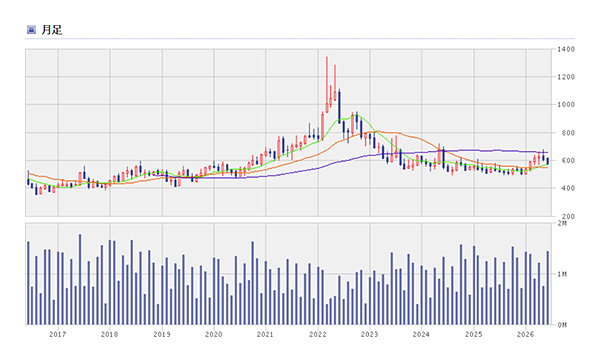Click the 2024 label on the time axis
Viewport: 600px width, 362px height.
coord(421,334)
